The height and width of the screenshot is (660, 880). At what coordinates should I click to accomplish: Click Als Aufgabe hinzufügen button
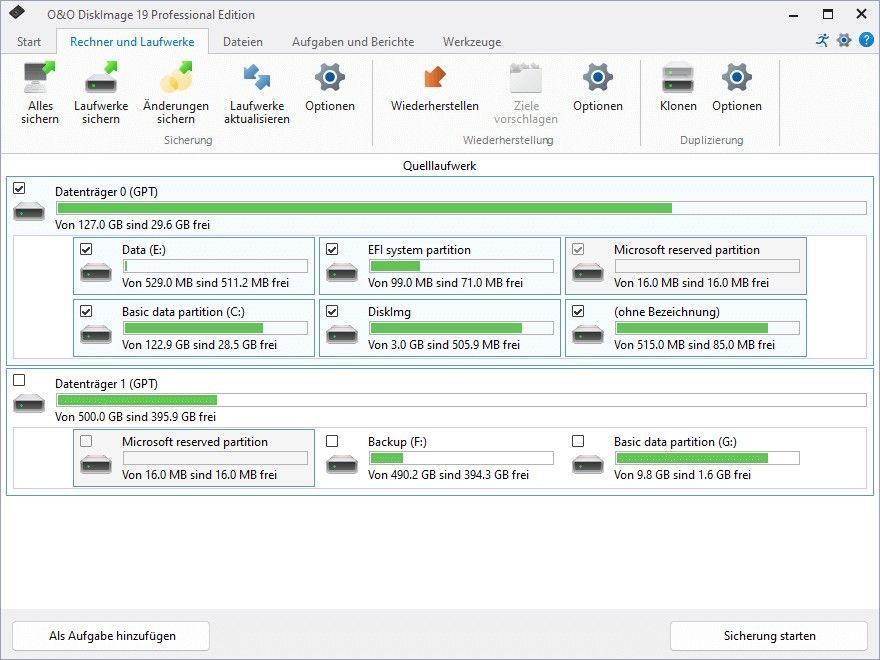click(x=111, y=636)
